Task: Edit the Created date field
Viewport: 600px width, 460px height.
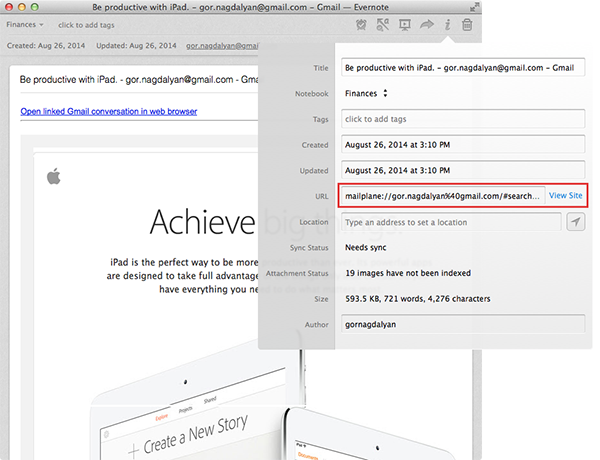Action: (x=463, y=145)
